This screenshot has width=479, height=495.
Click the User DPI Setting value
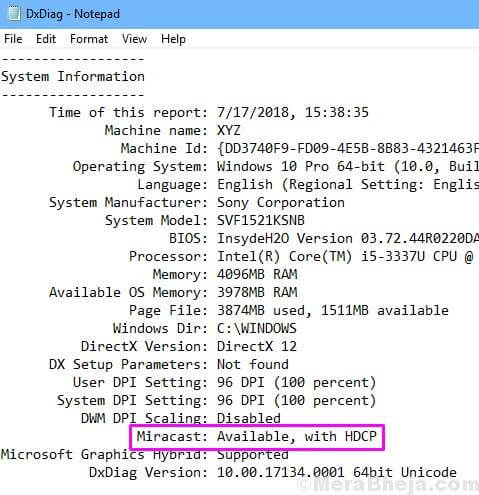297,383
